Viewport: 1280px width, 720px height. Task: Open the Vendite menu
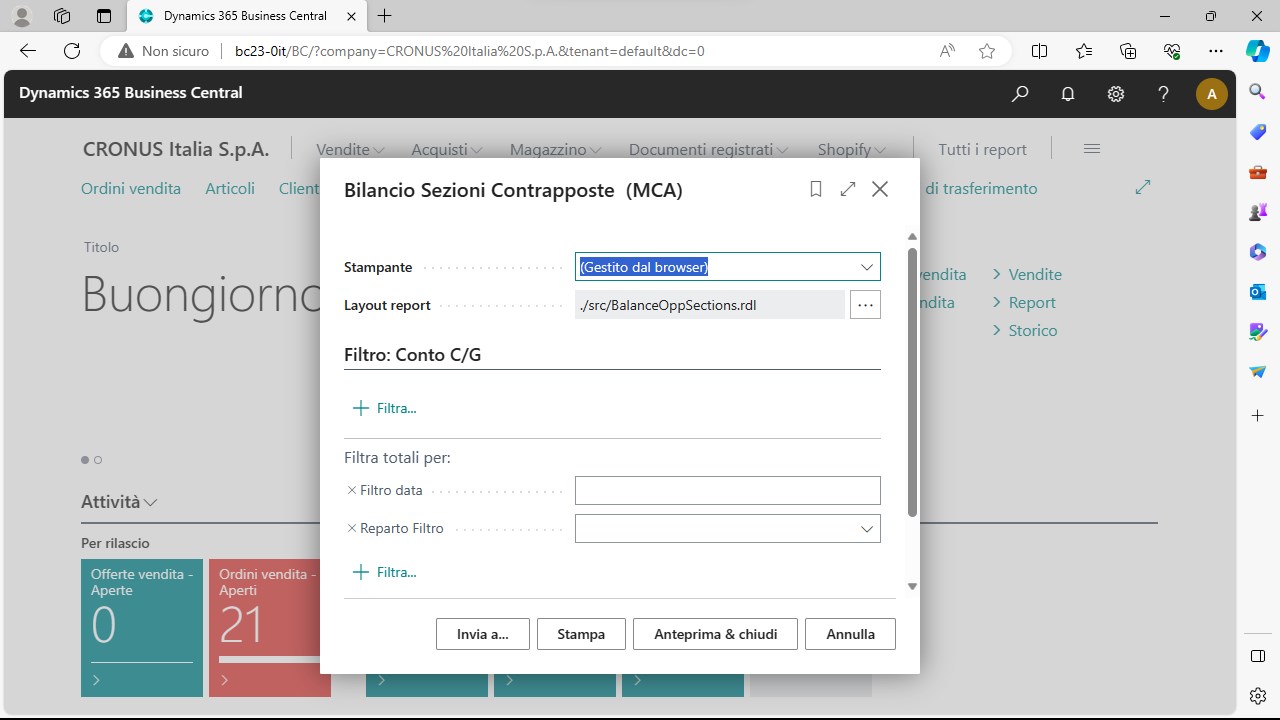pyautogui.click(x=350, y=149)
